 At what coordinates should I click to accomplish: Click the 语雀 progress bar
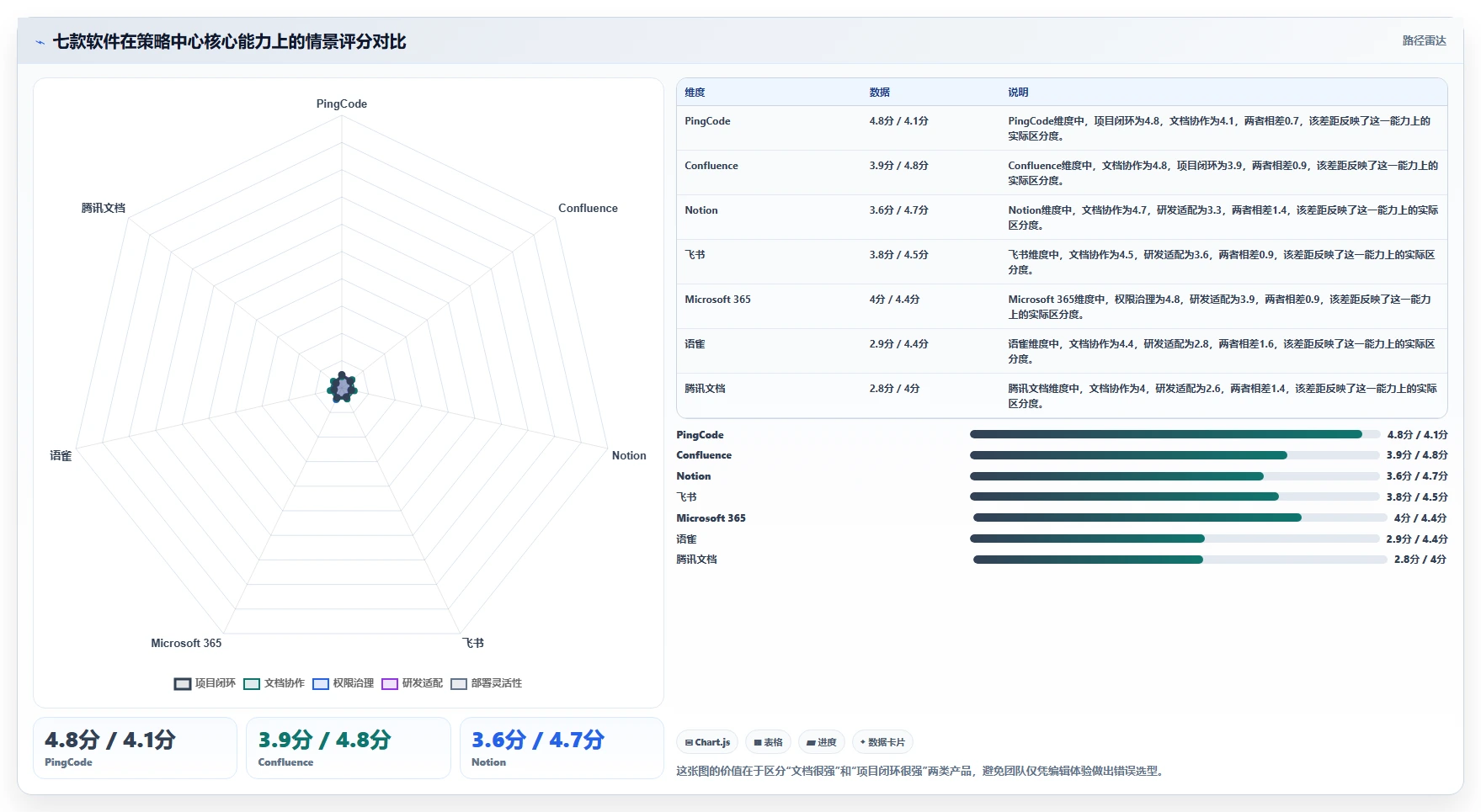pos(1175,539)
